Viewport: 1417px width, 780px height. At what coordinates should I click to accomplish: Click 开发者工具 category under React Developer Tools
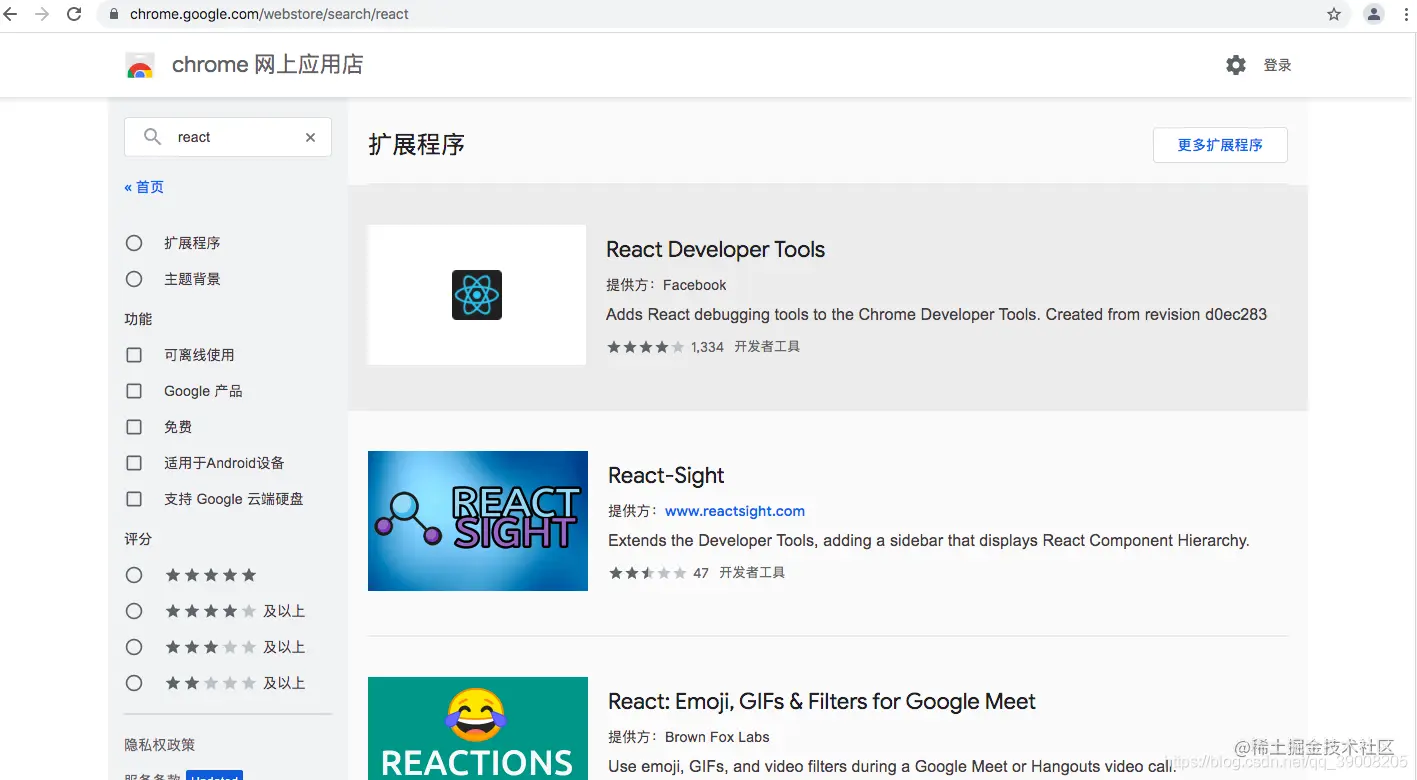[x=767, y=347]
